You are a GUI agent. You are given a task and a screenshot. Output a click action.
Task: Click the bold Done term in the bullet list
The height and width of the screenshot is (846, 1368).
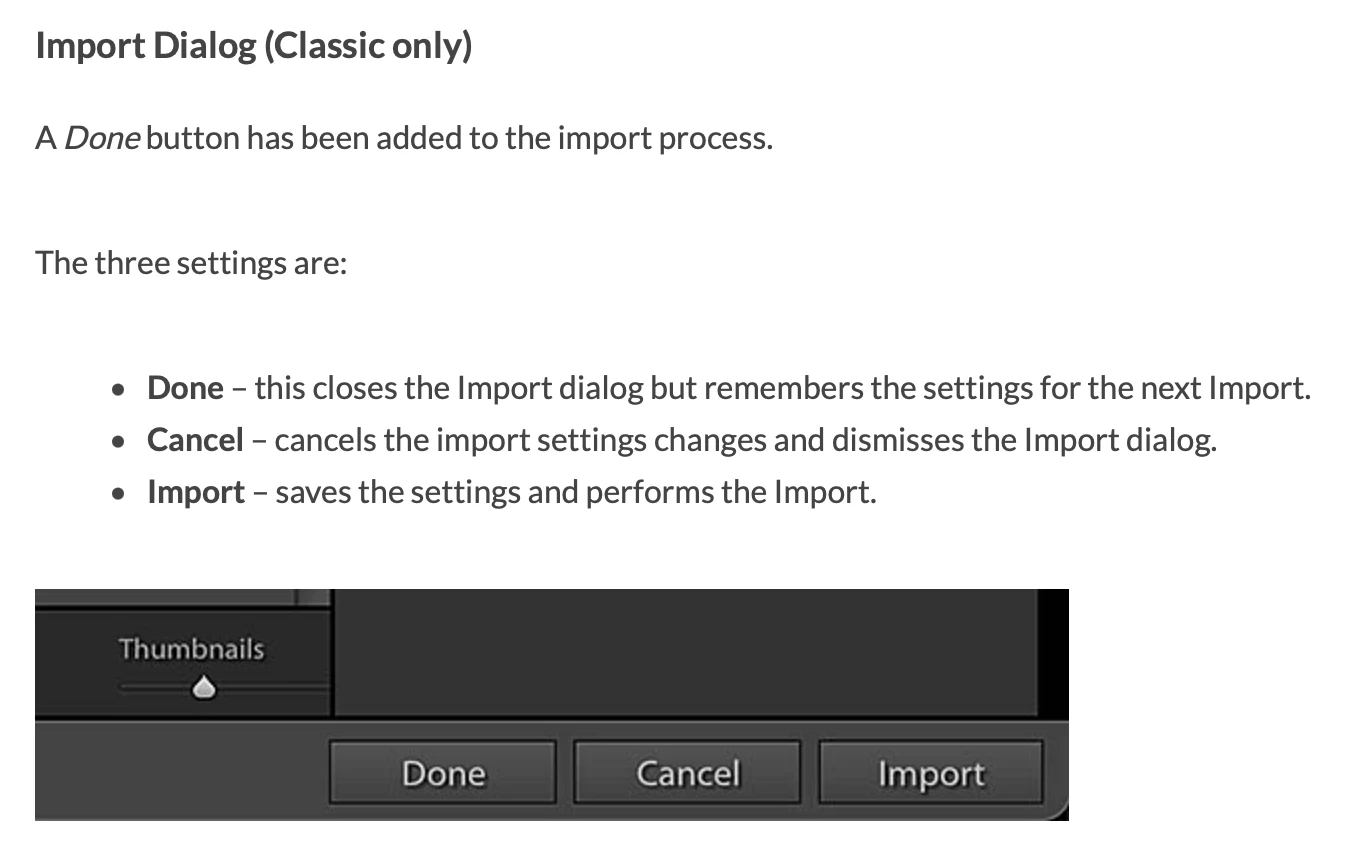[185, 388]
